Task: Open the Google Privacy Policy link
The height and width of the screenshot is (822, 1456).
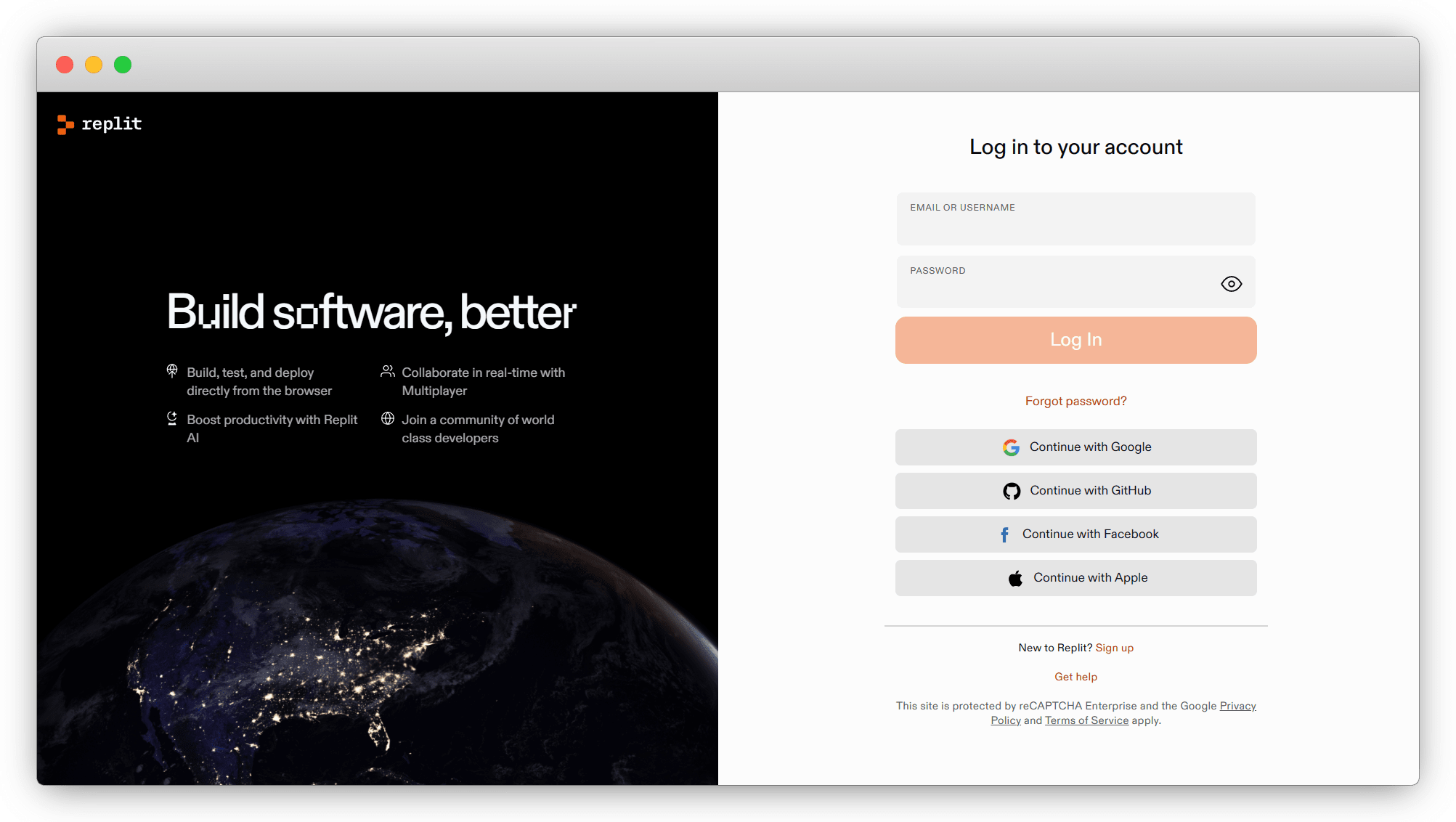Action: pos(1237,706)
